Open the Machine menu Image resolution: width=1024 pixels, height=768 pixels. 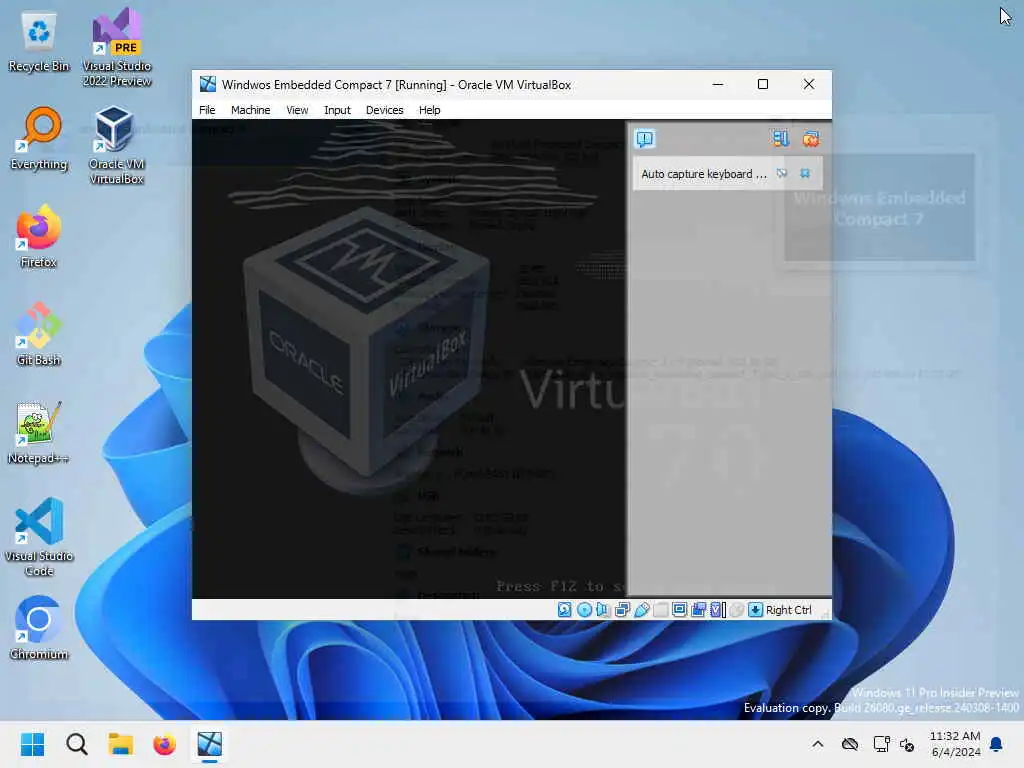250,110
